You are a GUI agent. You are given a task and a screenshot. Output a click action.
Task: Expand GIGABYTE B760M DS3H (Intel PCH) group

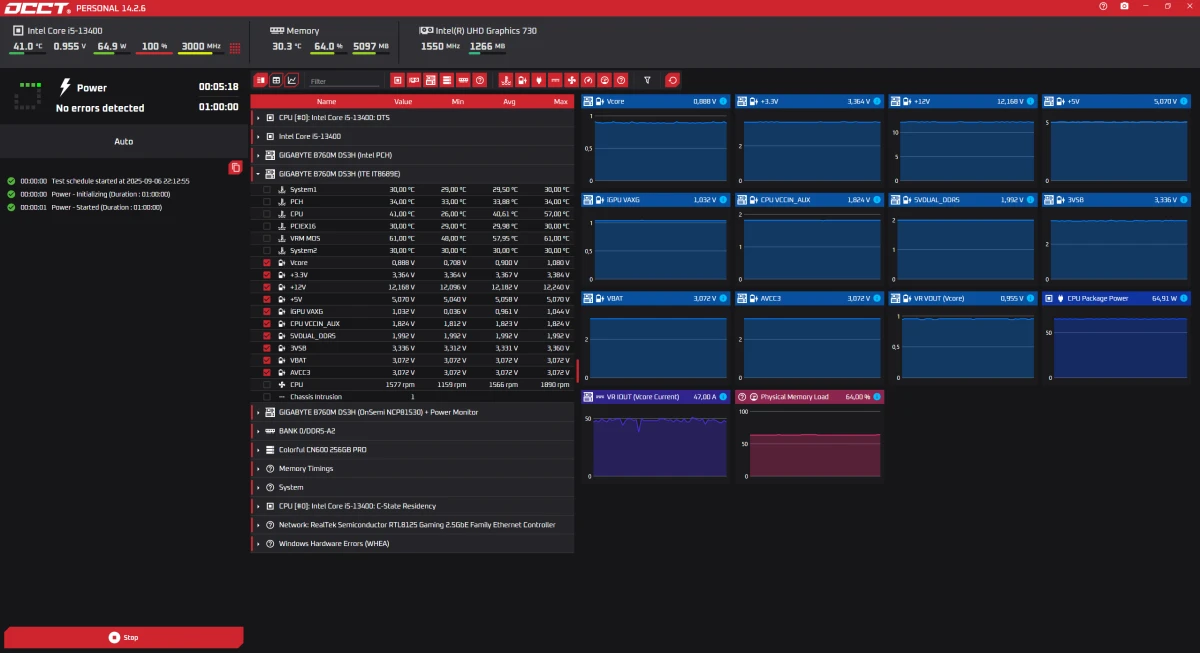[258, 155]
